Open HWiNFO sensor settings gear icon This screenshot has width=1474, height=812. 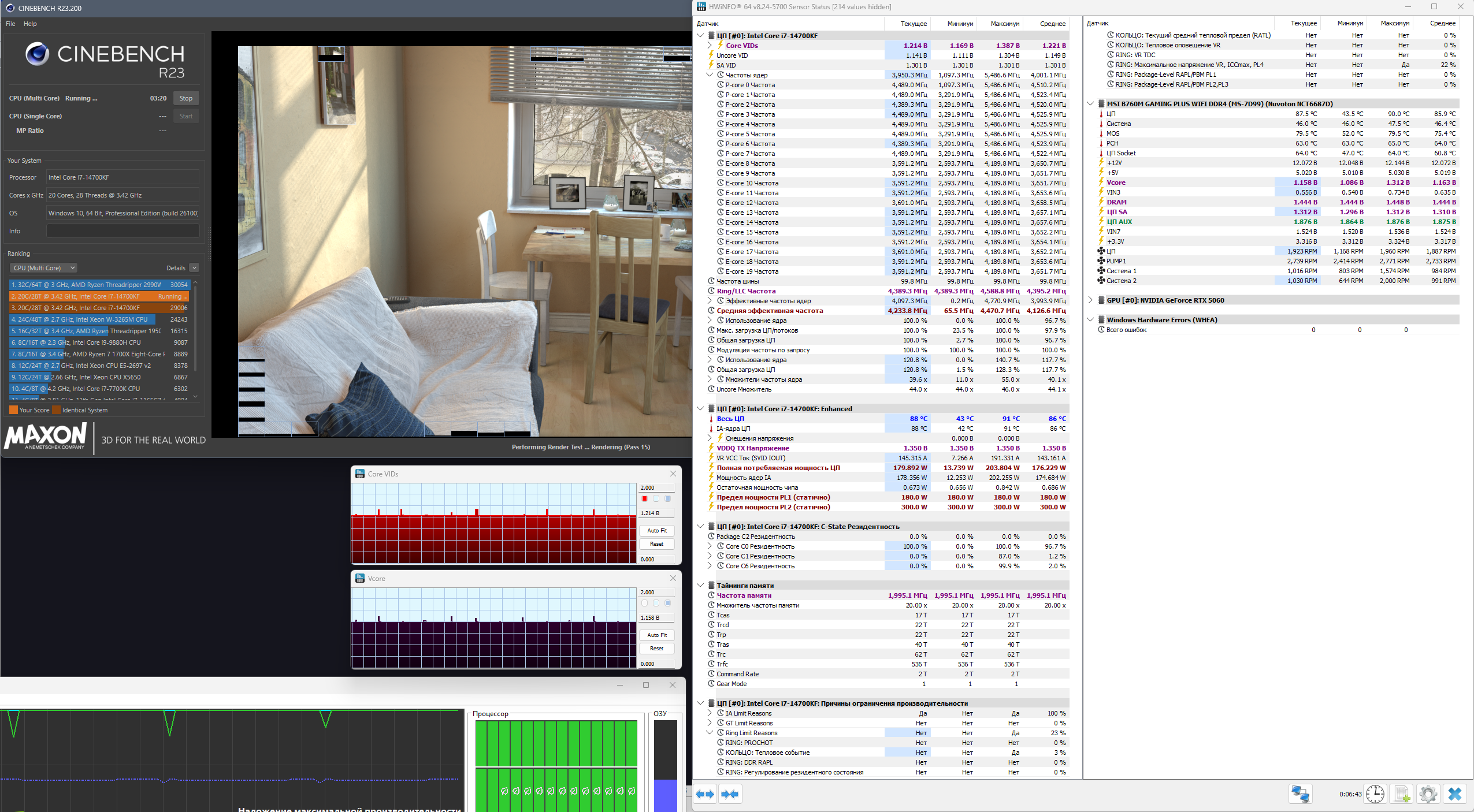tap(1428, 794)
